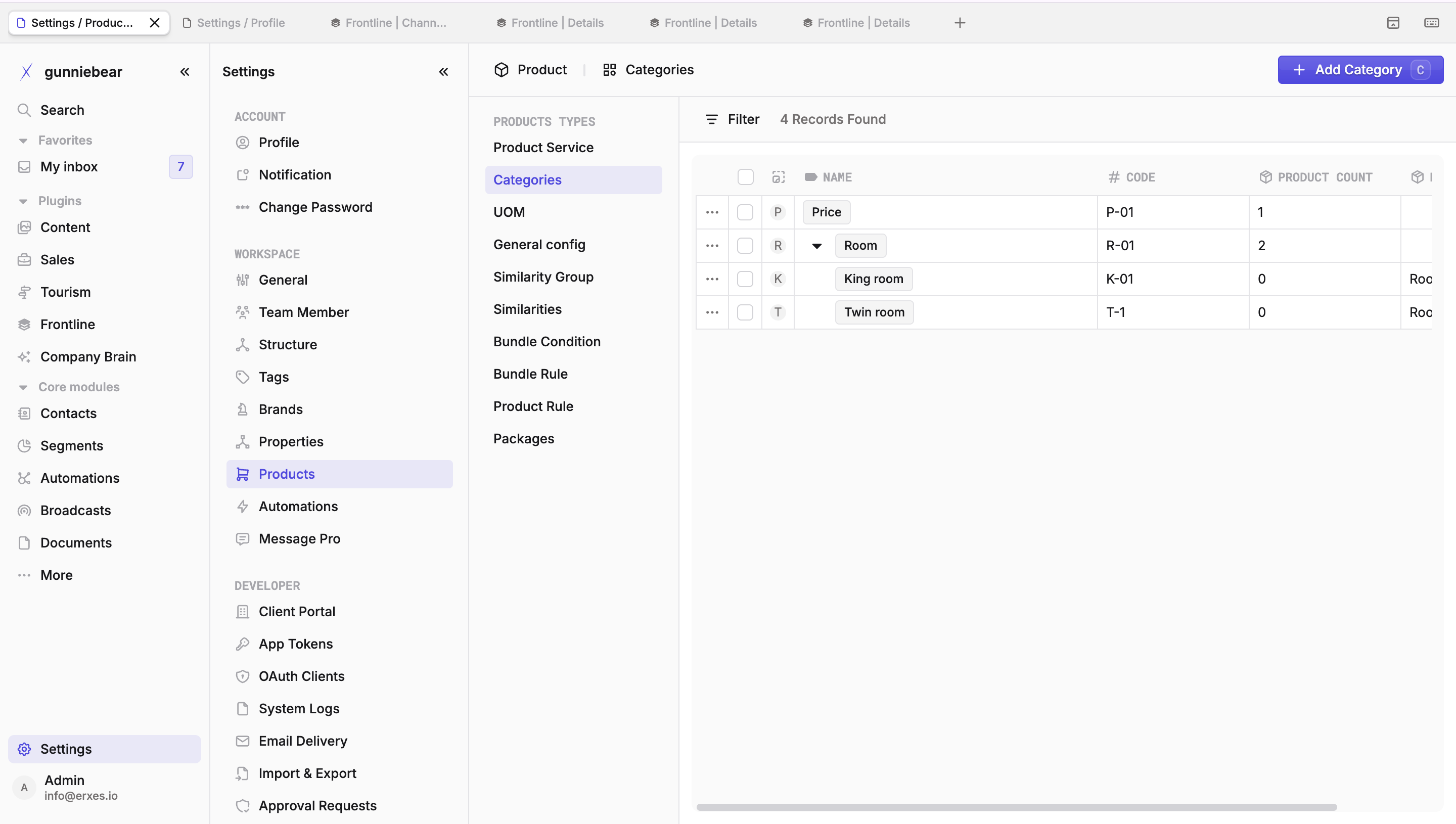The image size is (1456, 824).
Task: Collapse the Room category subtree
Action: click(816, 246)
